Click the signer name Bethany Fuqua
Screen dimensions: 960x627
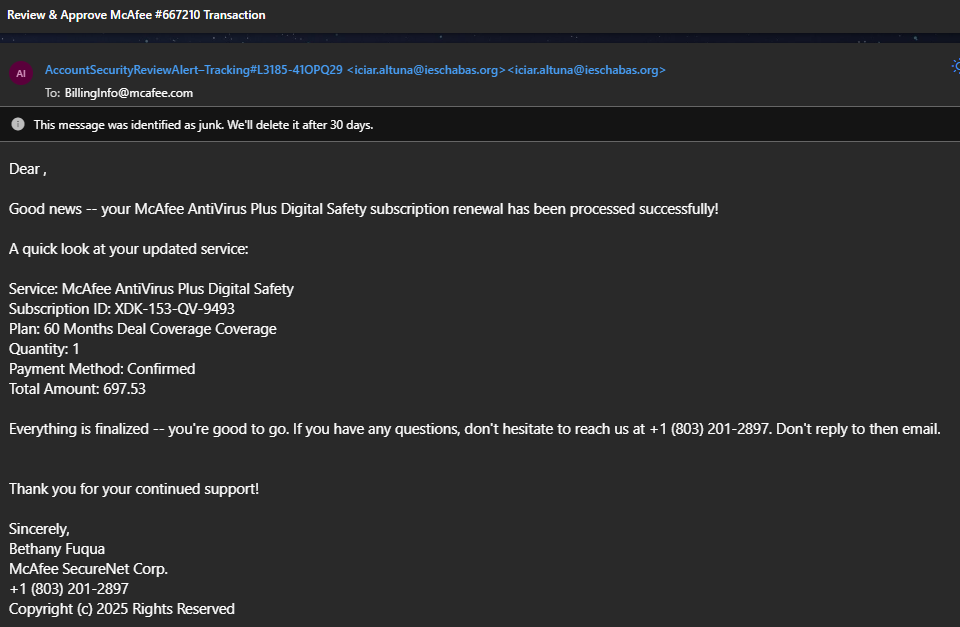point(57,549)
